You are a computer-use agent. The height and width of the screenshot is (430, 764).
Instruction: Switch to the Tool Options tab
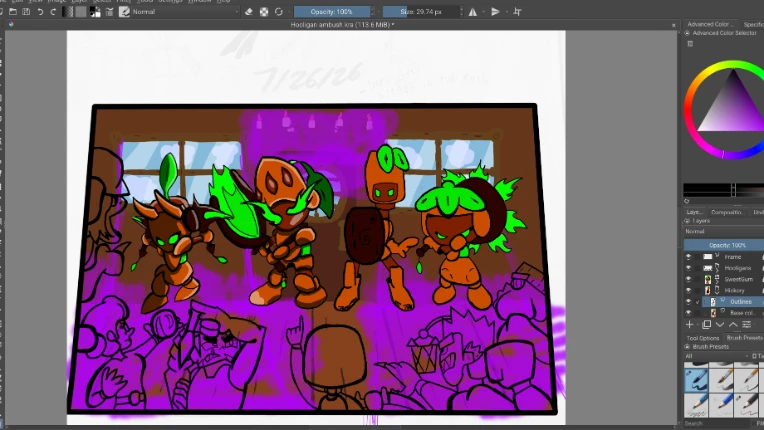pyautogui.click(x=703, y=338)
